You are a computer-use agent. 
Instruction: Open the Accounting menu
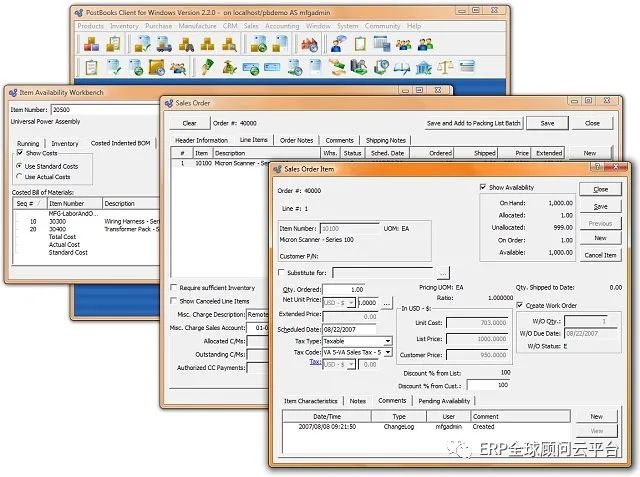[282, 26]
